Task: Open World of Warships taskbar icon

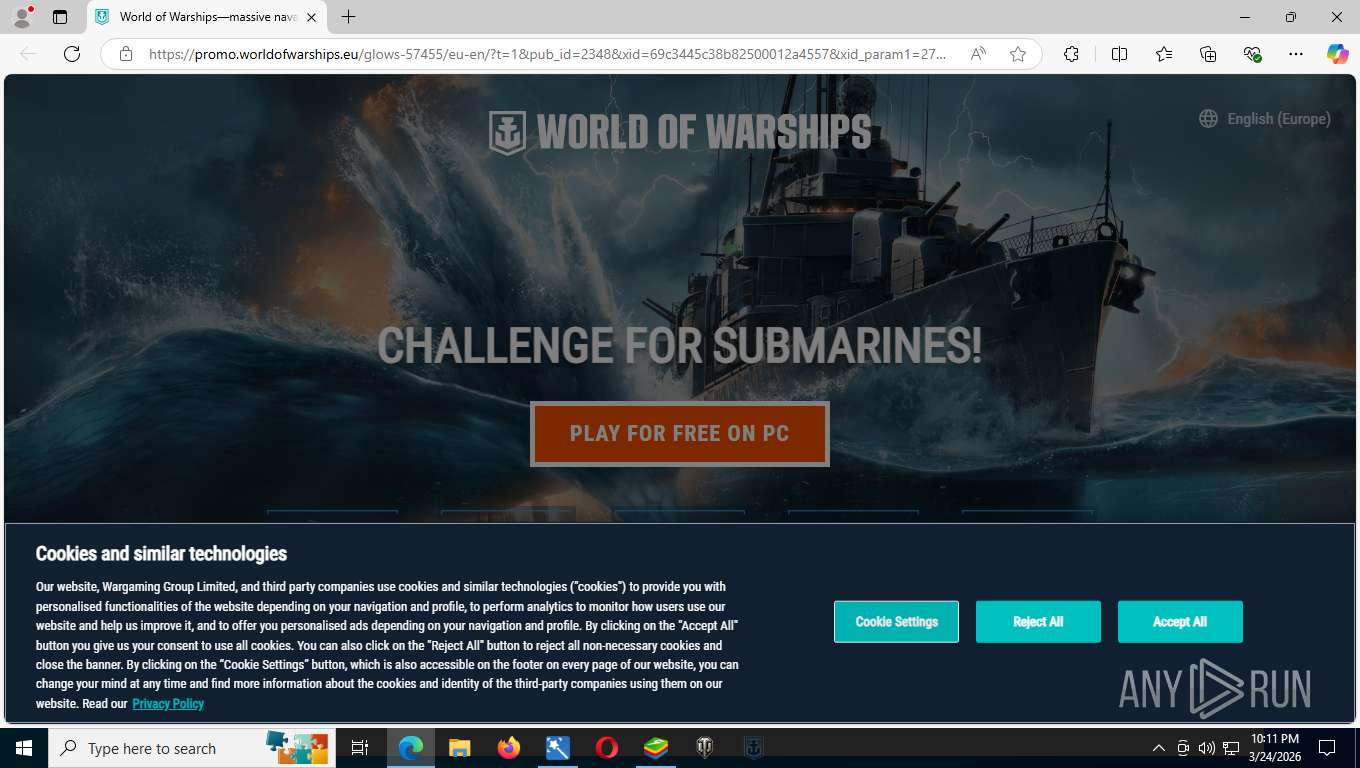Action: [x=754, y=748]
